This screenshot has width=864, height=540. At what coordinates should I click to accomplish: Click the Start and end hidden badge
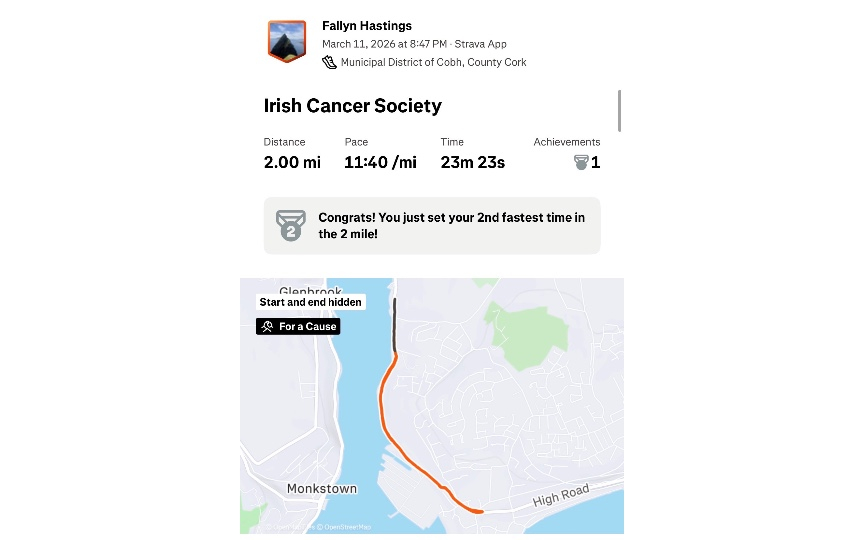coord(310,302)
